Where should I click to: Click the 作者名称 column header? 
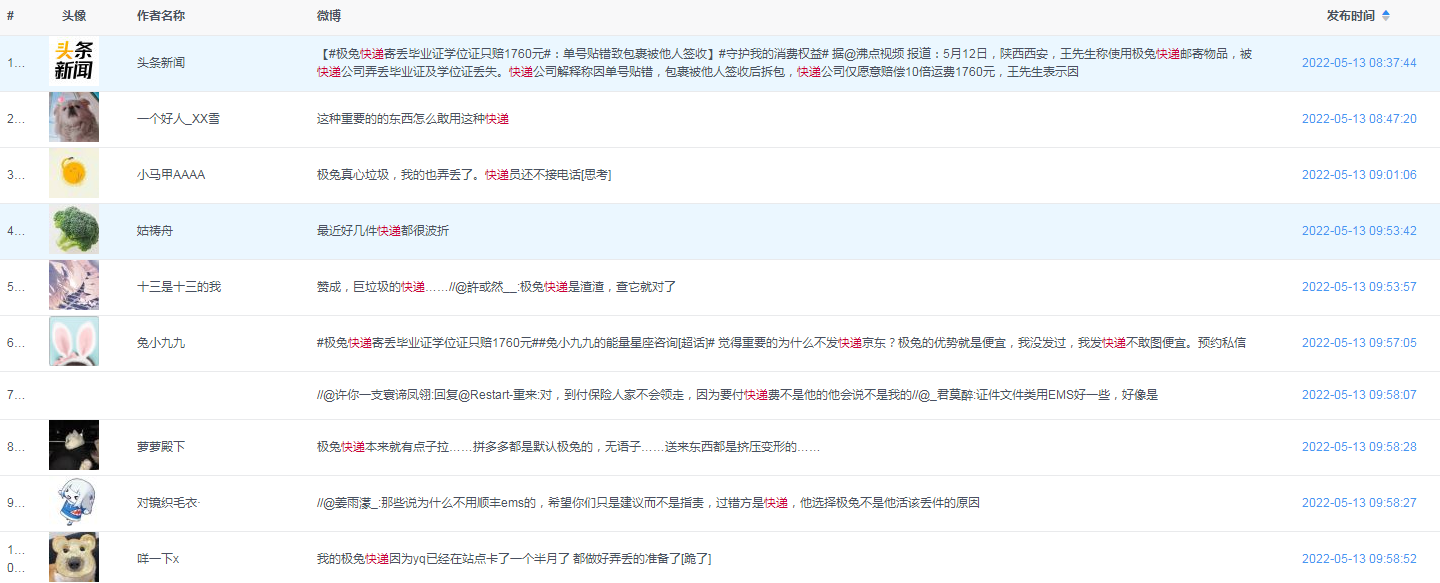(162, 15)
